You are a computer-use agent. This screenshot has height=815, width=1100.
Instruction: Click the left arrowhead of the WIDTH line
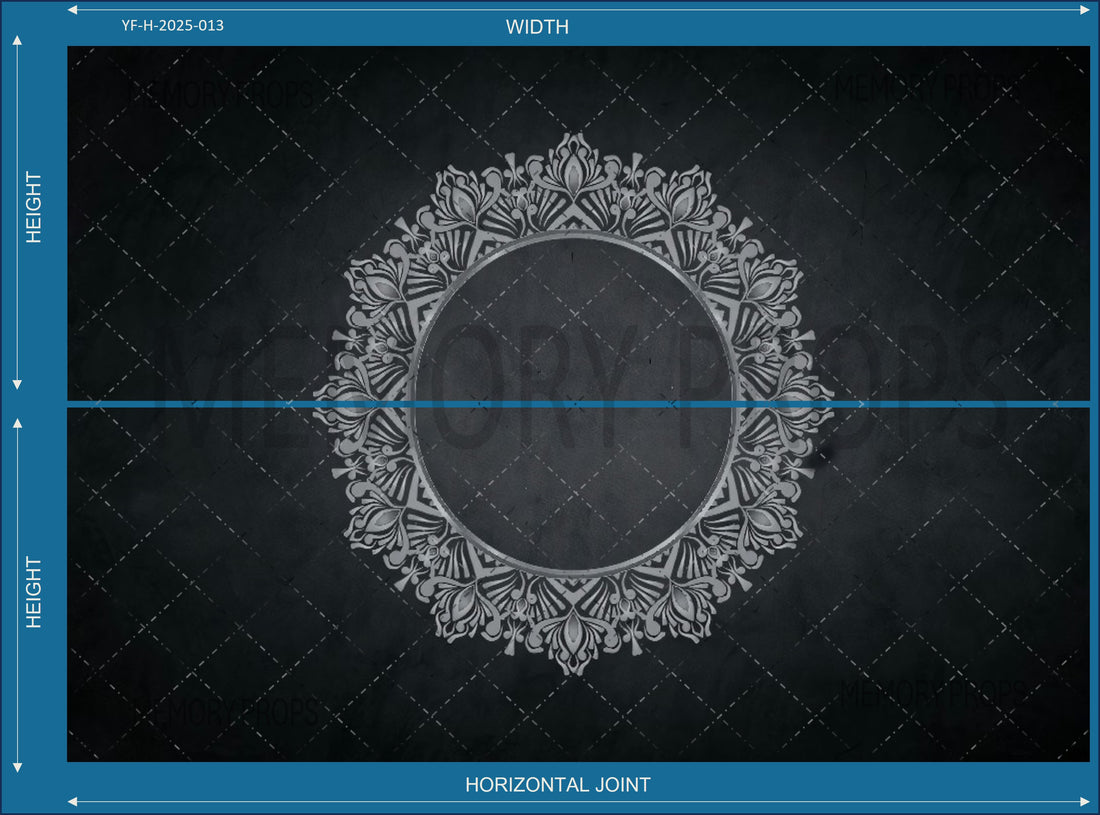(72, 10)
